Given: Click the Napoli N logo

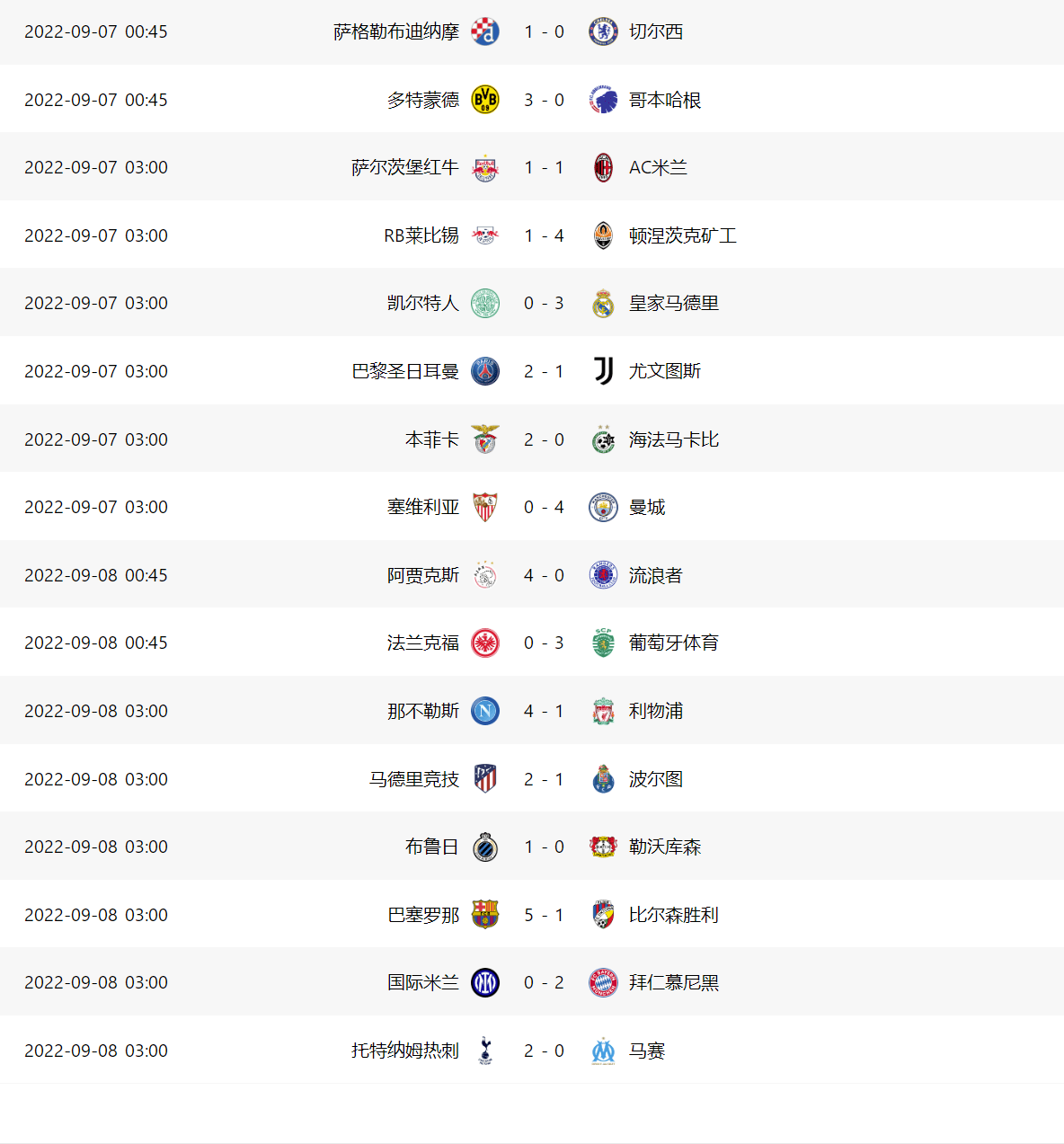Looking at the screenshot, I should (485, 711).
